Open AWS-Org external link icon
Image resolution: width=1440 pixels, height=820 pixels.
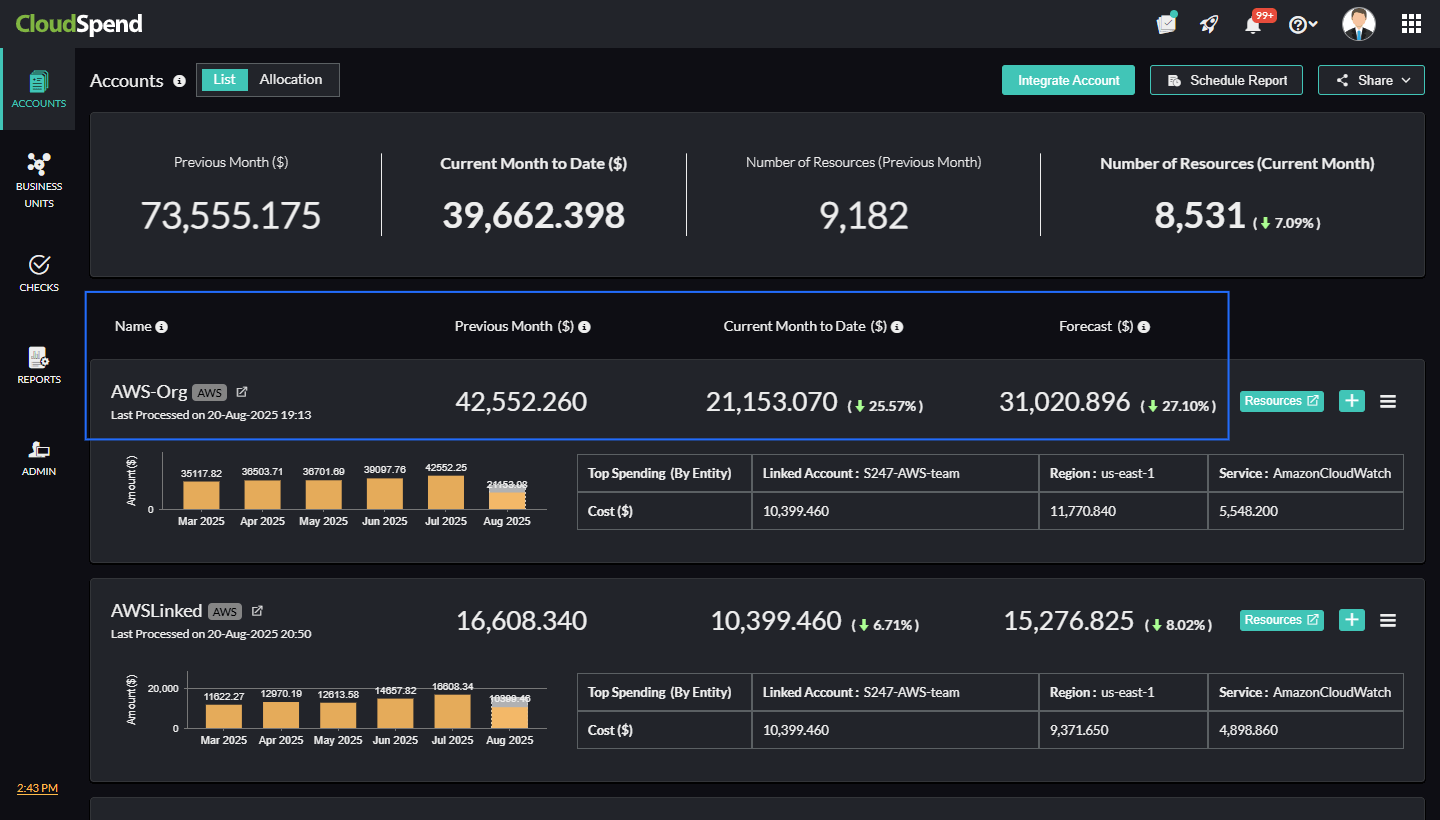pyautogui.click(x=242, y=392)
